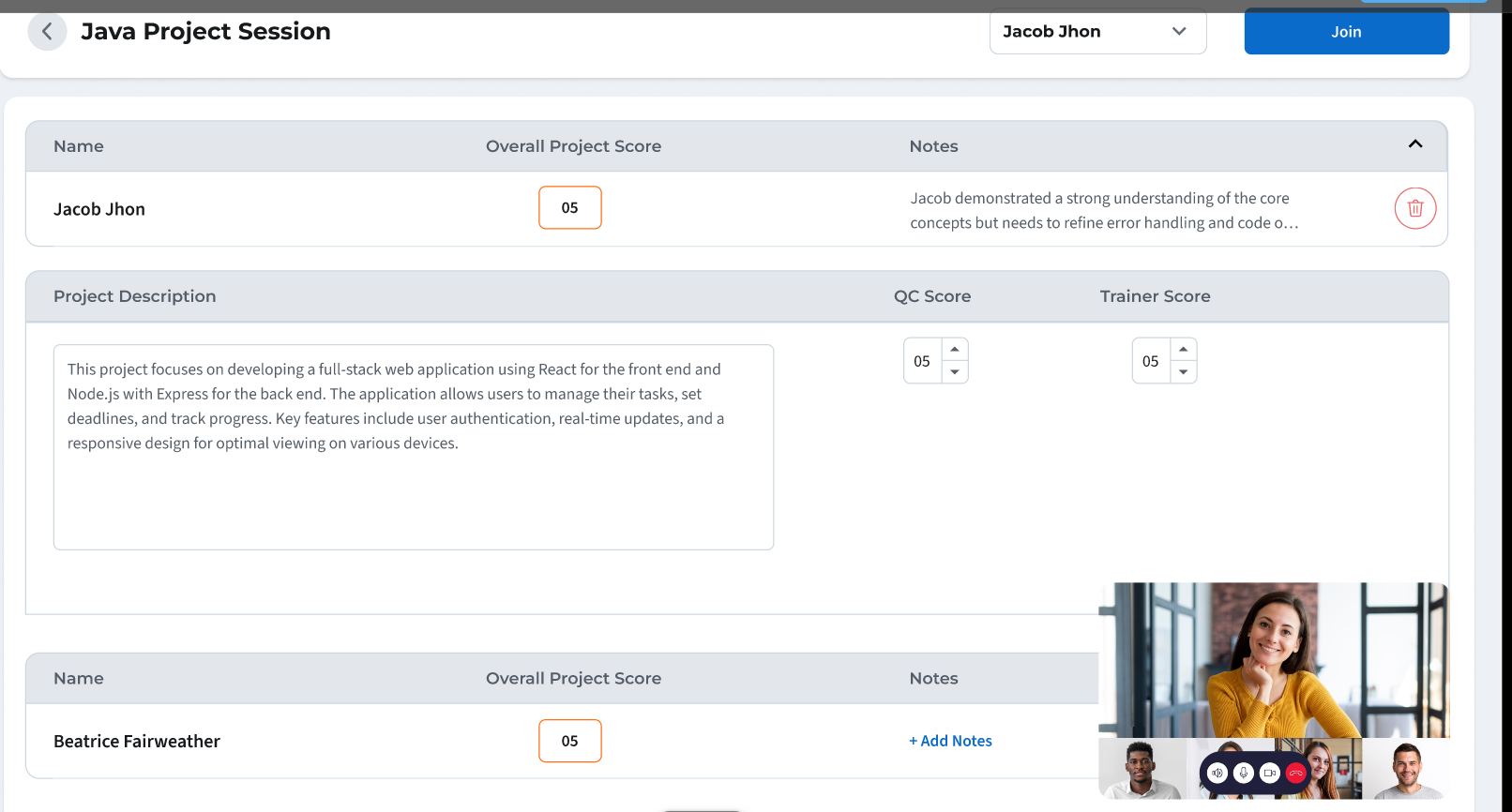Select the bottom-left man's video thumbnail
This screenshot has height=812, width=1512.
click(1142, 769)
